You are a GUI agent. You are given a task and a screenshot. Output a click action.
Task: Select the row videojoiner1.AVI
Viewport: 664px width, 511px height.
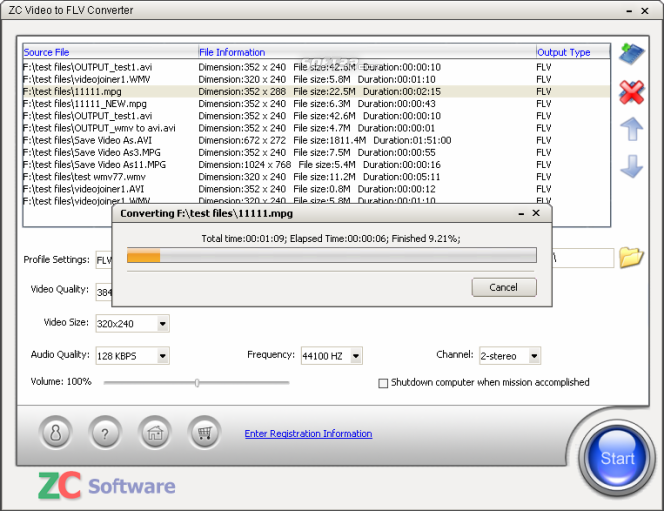(316, 189)
